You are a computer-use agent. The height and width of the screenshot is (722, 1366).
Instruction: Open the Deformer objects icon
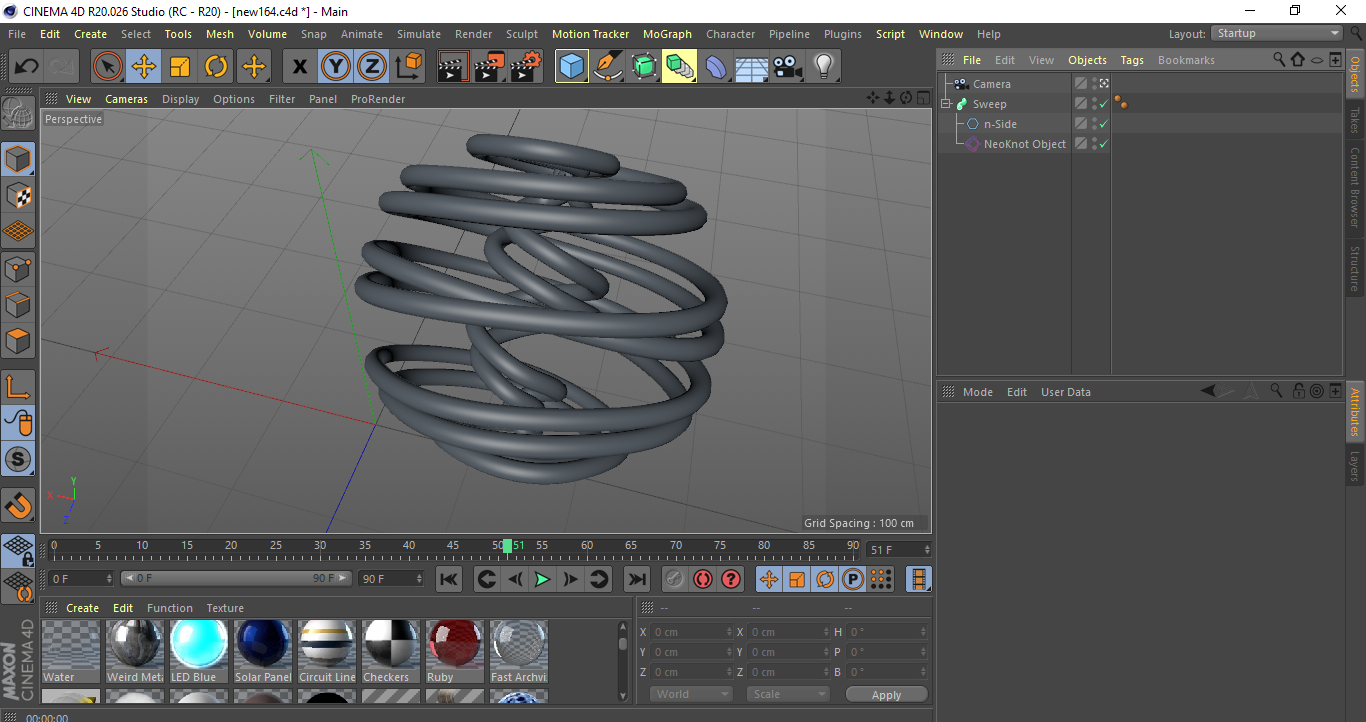pyautogui.click(x=716, y=67)
